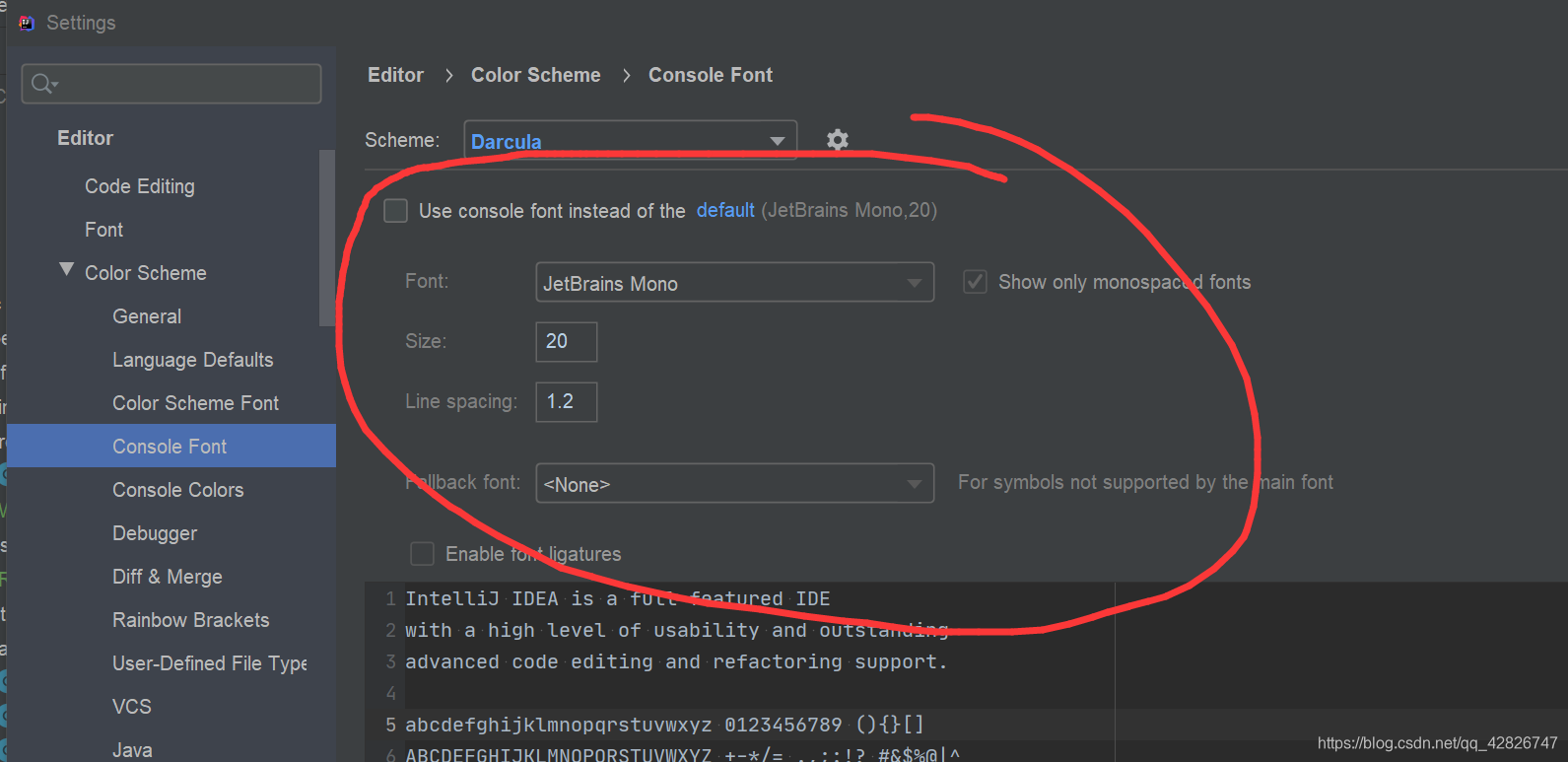Toggle Show only monospaced fonts checkbox
The width and height of the screenshot is (1568, 762).
(x=975, y=282)
